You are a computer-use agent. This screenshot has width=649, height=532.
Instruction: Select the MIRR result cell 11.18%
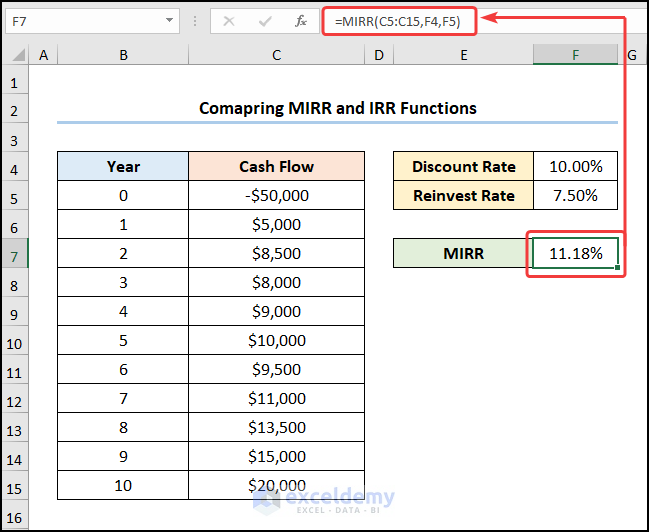click(x=575, y=254)
